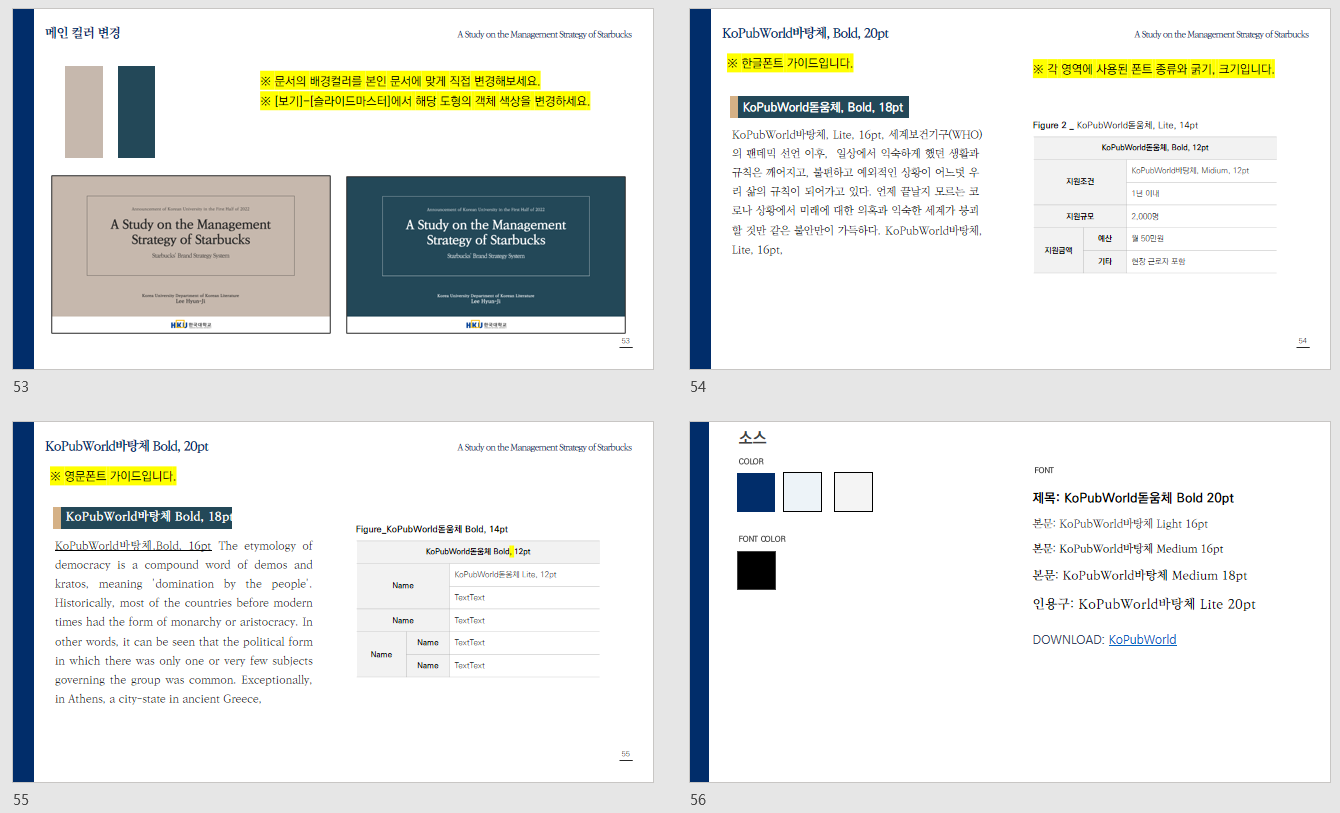Pick the black swatch under FONT COLOR
Viewport: 1340px width, 813px height.
click(x=756, y=570)
